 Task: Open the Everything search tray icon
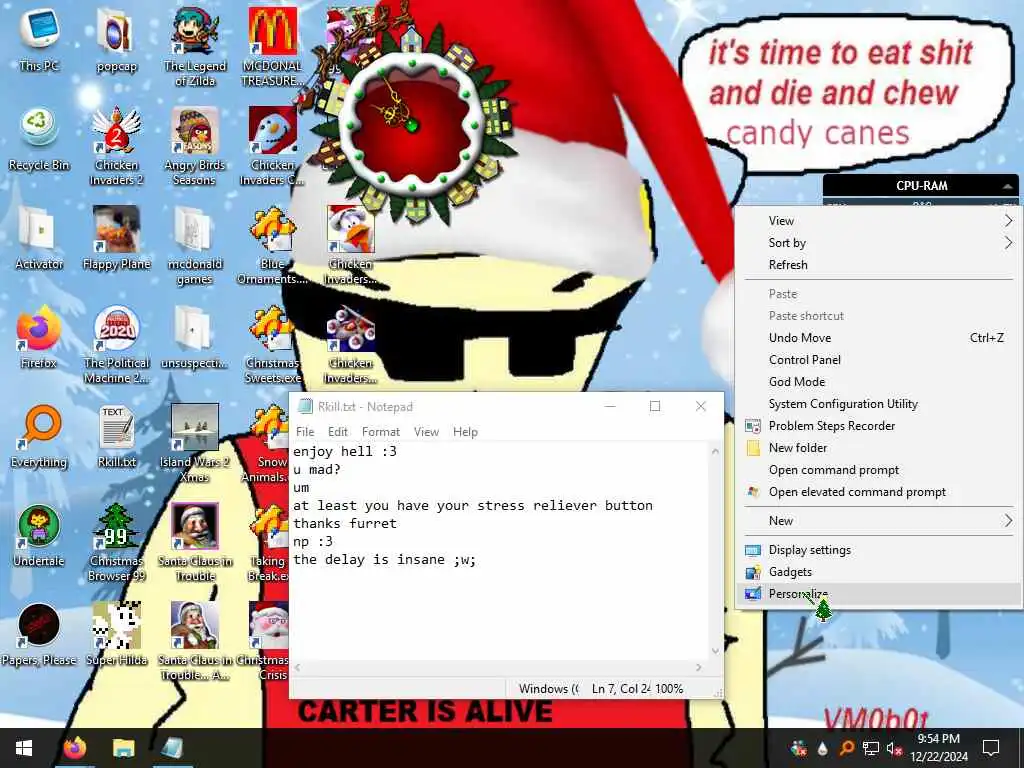coord(846,748)
